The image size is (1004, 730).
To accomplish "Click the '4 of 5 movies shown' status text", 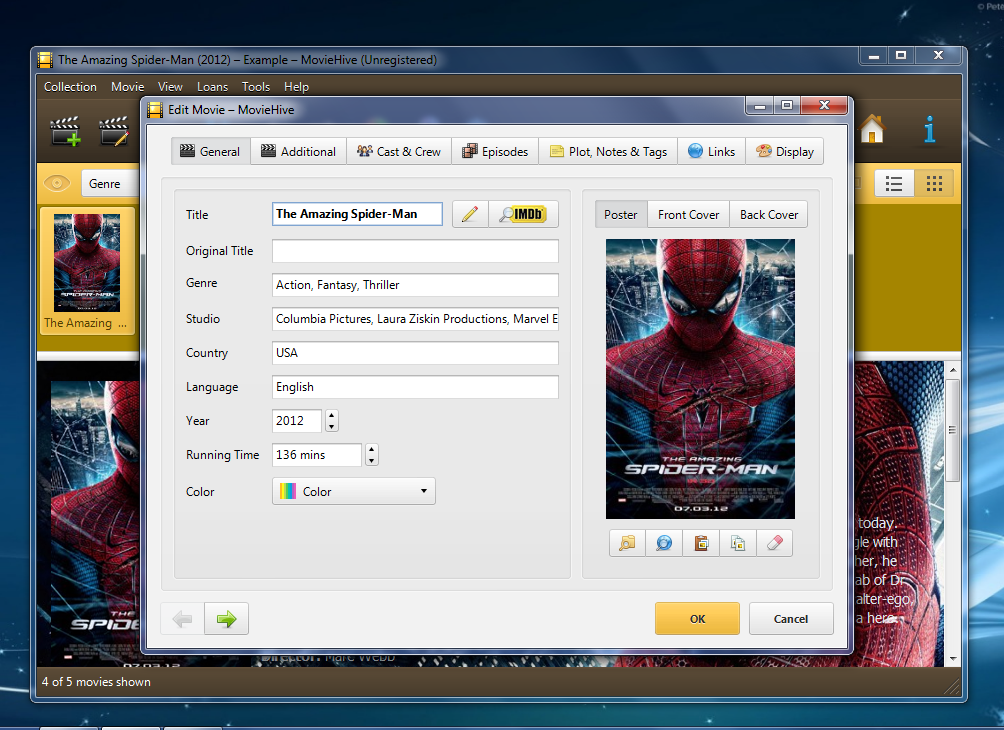I will tap(96, 682).
